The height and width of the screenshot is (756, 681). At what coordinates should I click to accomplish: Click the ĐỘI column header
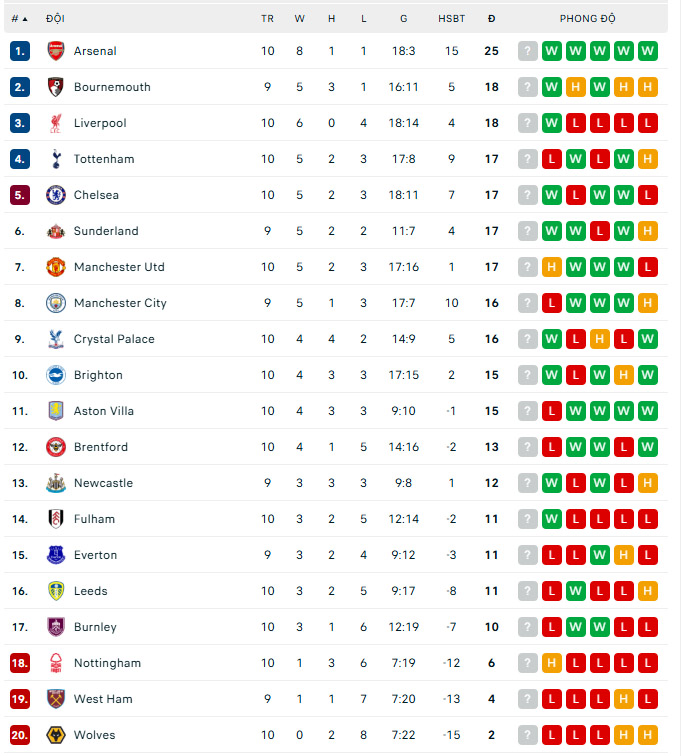[56, 19]
